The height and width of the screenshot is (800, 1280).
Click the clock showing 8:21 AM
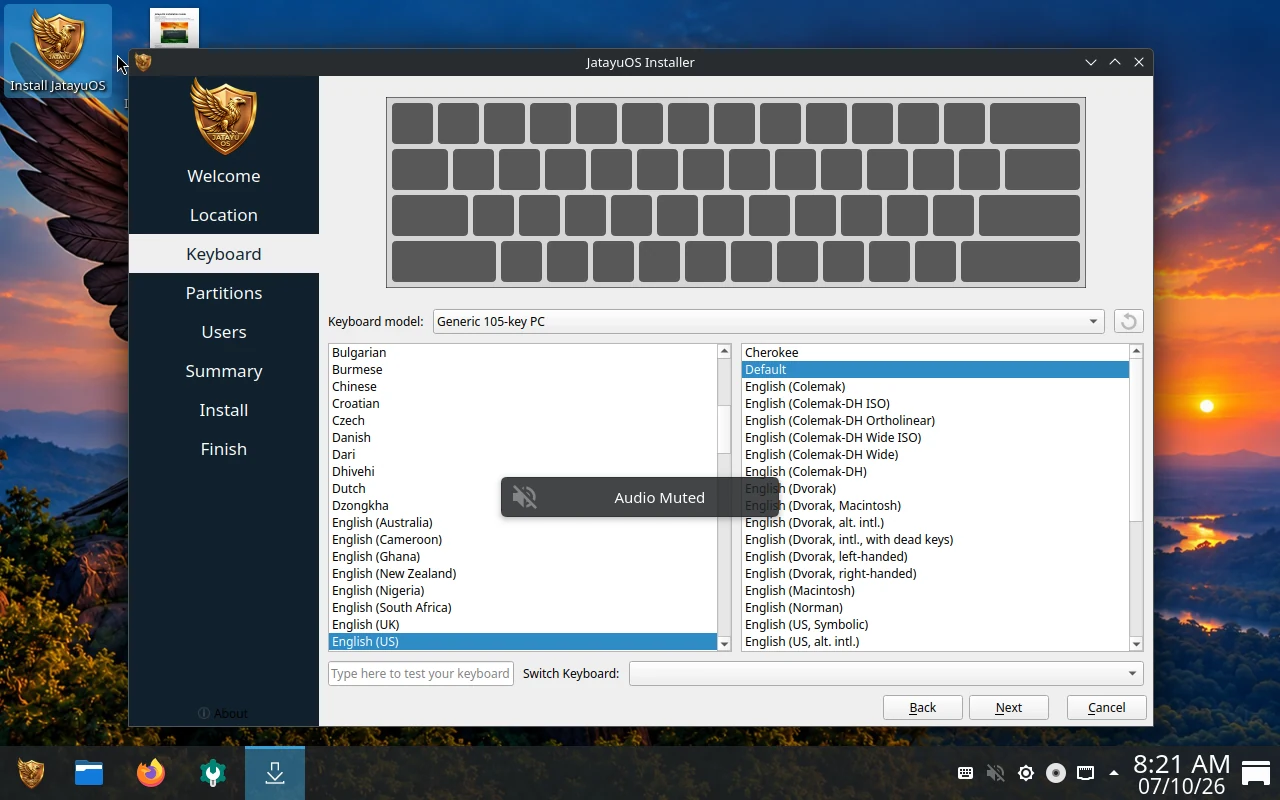(x=1181, y=766)
